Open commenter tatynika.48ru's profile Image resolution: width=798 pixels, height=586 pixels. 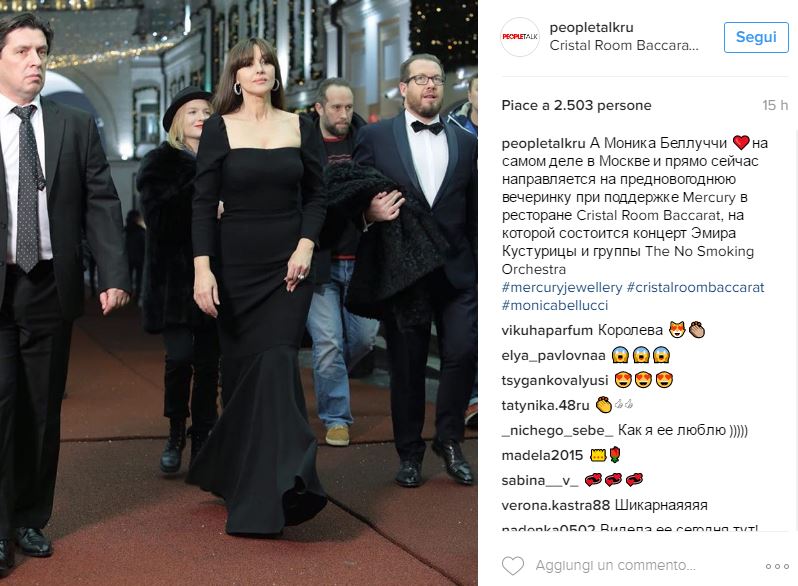545,405
